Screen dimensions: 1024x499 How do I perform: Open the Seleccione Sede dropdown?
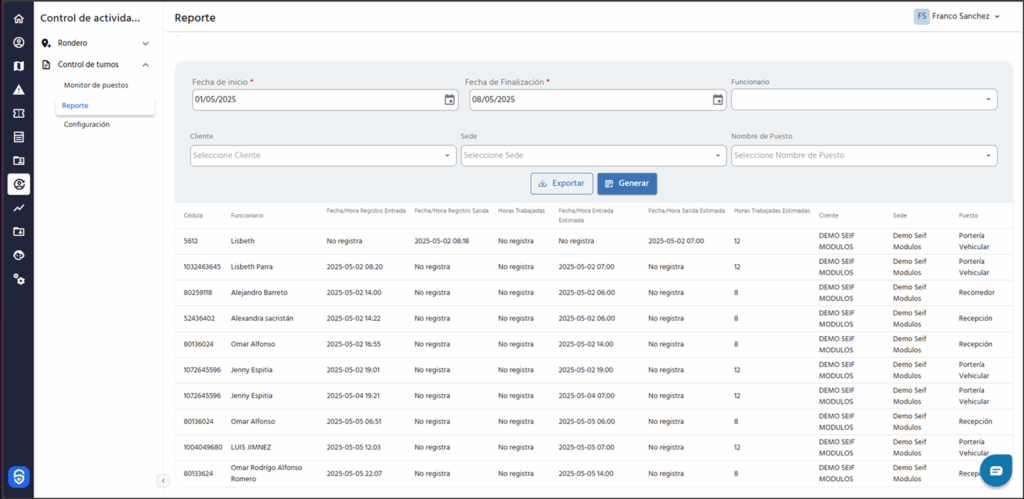coord(594,155)
